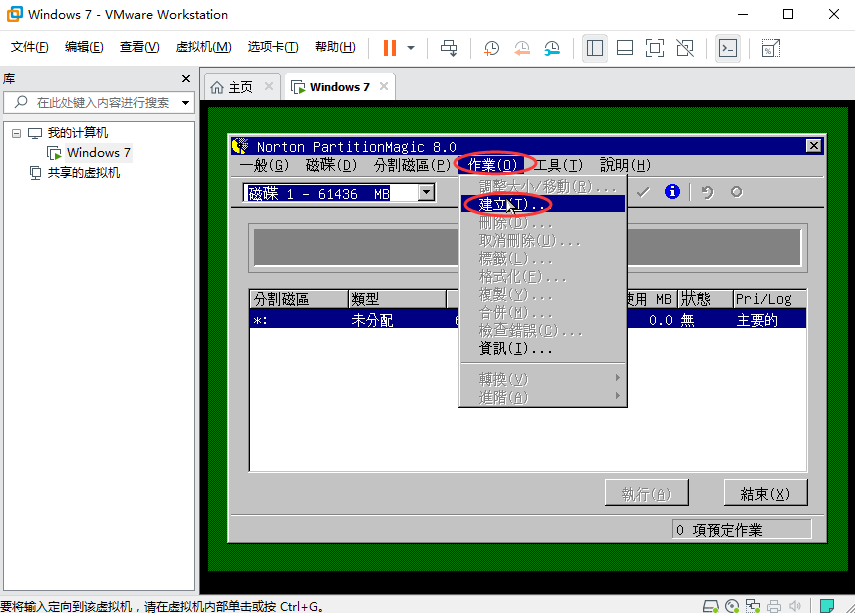Close the library panel
The image size is (855, 613).
point(185,79)
